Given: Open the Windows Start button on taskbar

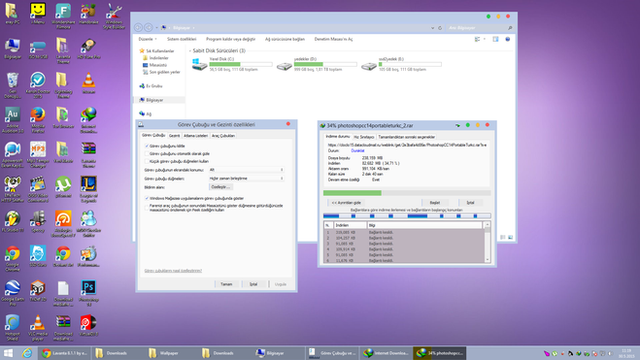Looking at the screenshot, I should 8,353.
